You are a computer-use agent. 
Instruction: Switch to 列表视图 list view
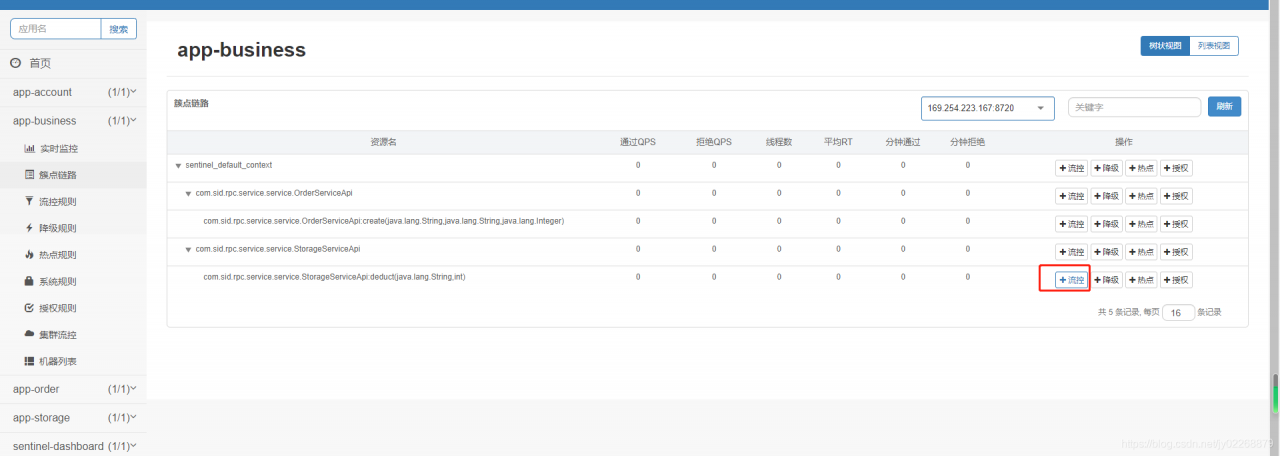1214,46
